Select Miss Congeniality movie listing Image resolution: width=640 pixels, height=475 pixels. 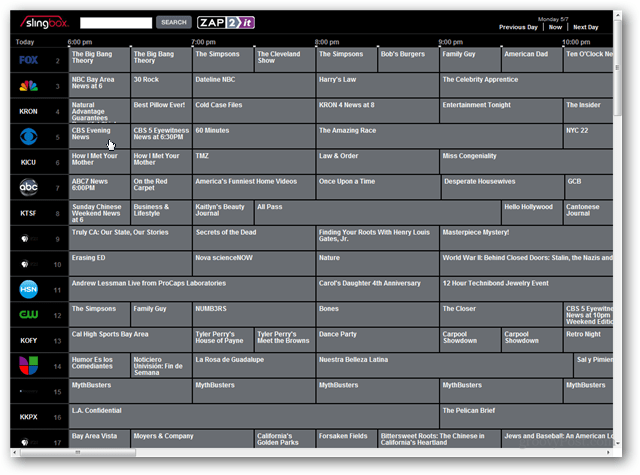point(526,162)
